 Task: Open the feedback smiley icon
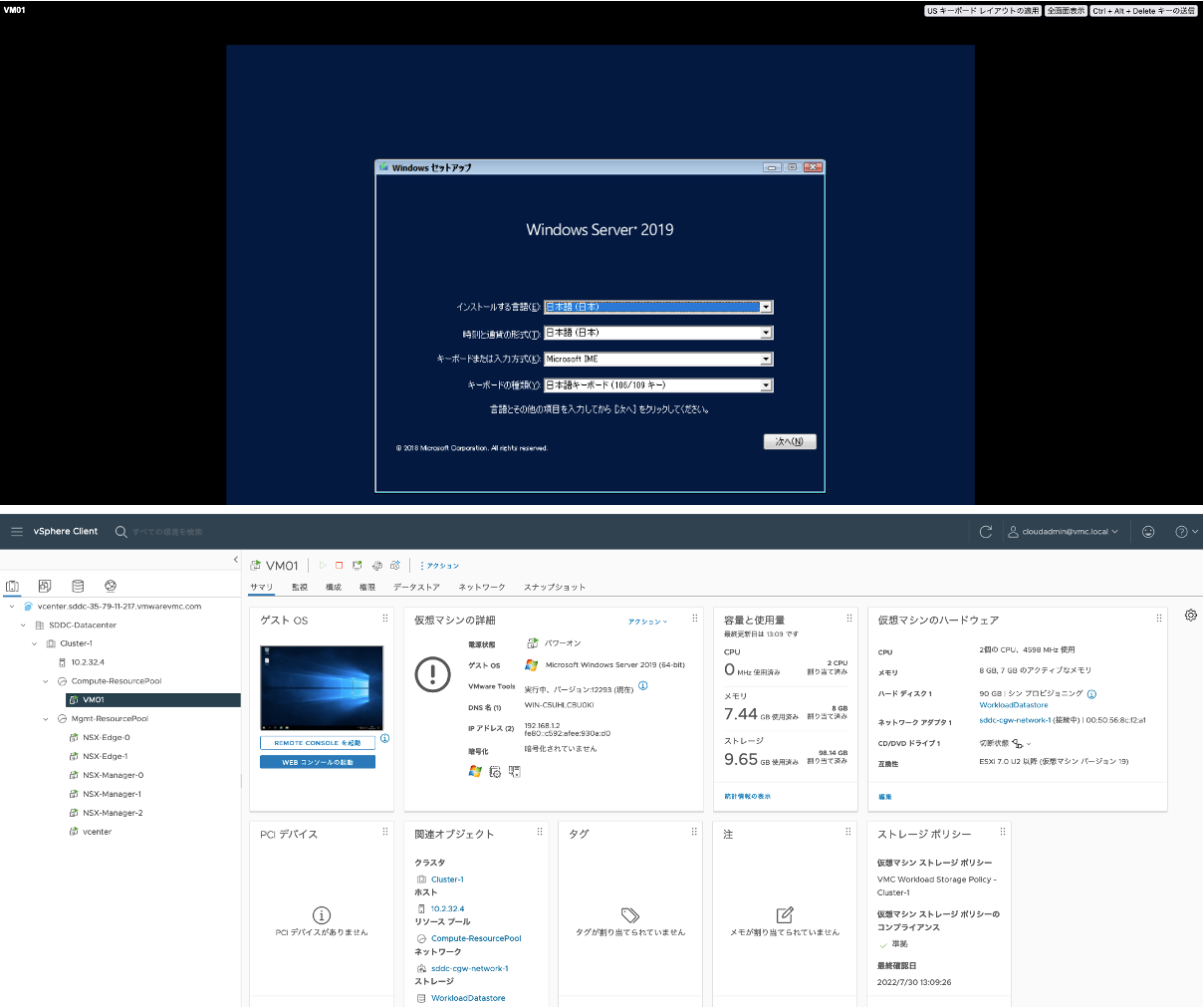(1148, 532)
